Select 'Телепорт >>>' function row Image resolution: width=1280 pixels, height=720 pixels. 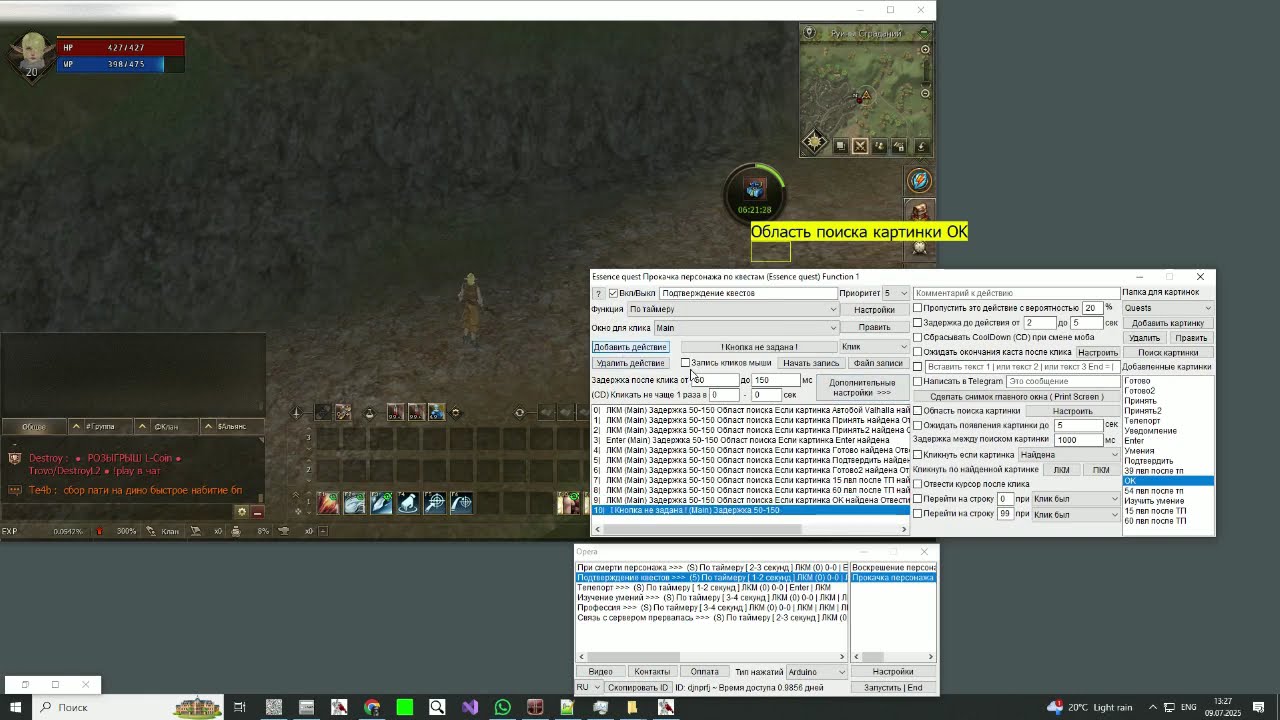point(711,588)
